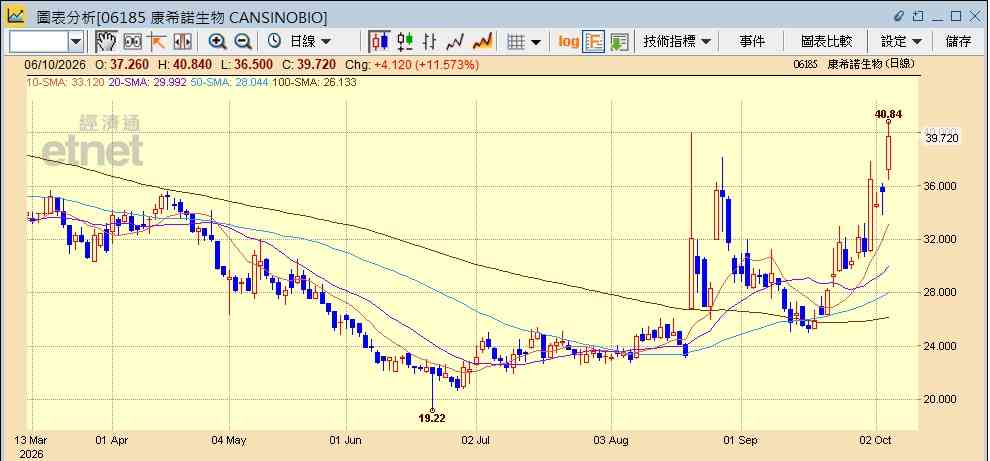990x461 pixels.
Task: Select the hand pan tool
Action: pyautogui.click(x=106, y=42)
